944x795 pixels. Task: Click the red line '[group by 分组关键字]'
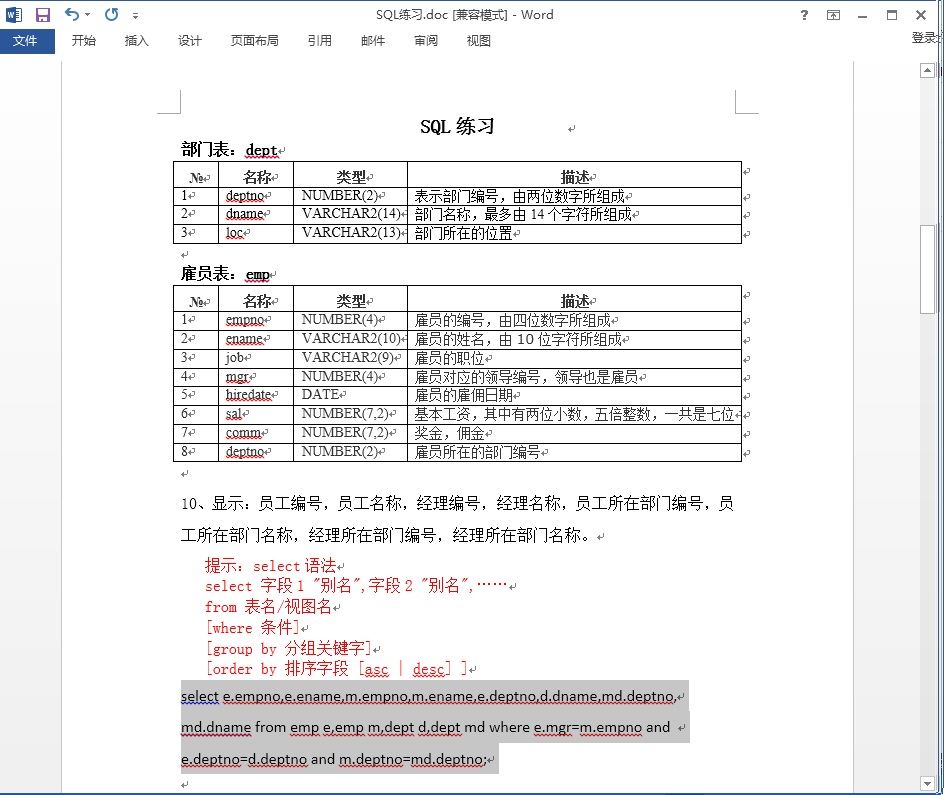[288, 648]
